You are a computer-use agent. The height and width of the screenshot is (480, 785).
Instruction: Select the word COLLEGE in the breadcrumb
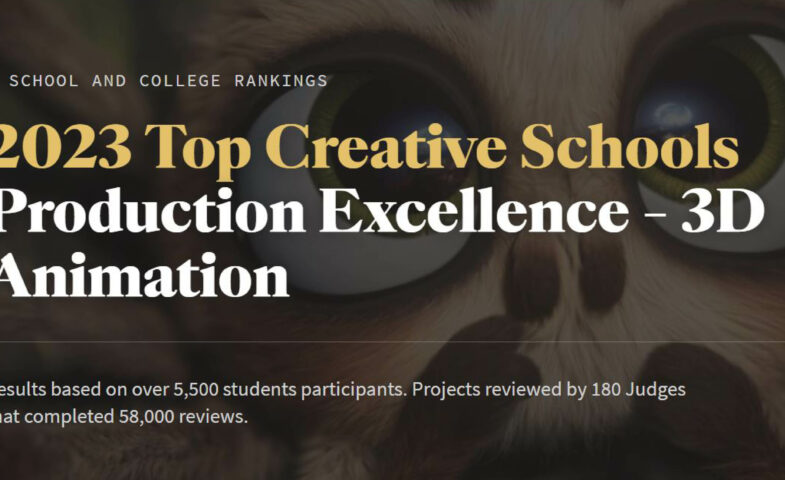tap(180, 81)
